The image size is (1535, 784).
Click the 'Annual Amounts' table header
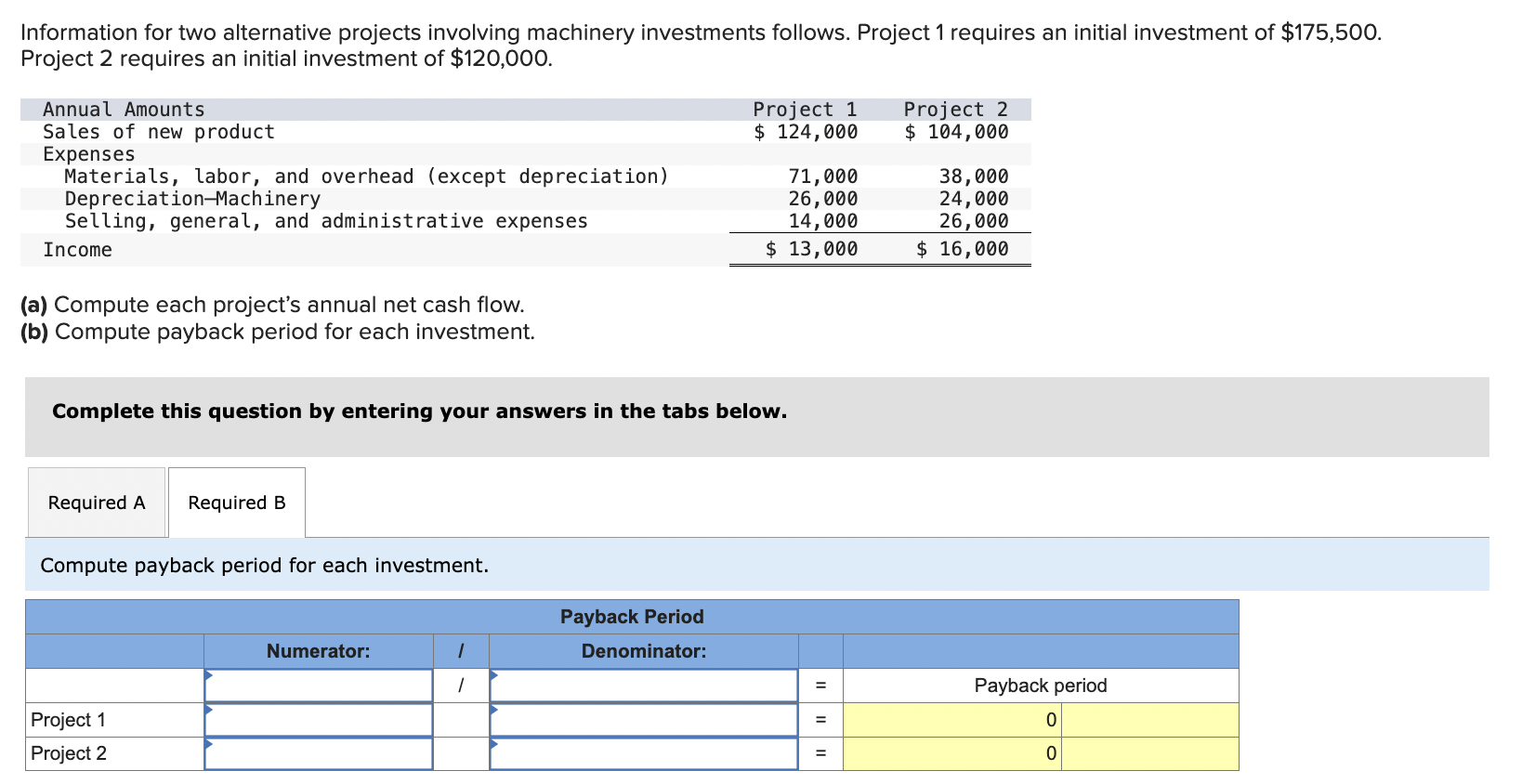click(x=124, y=110)
